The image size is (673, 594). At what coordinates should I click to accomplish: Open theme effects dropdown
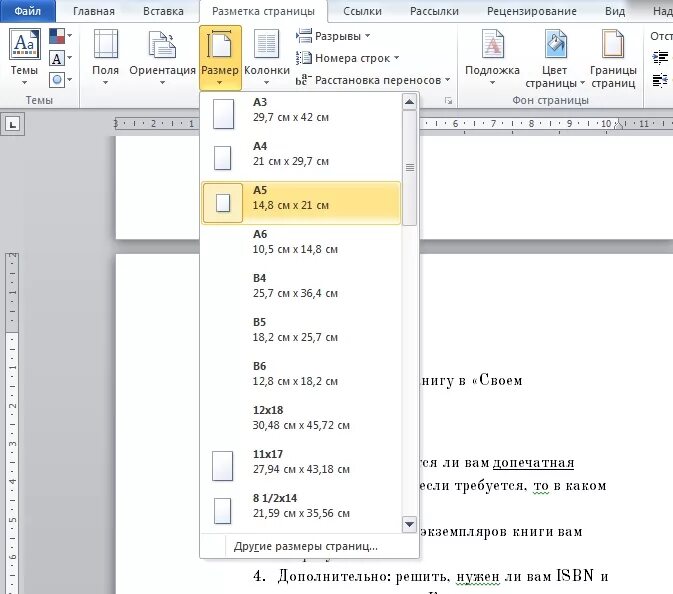coord(60,80)
